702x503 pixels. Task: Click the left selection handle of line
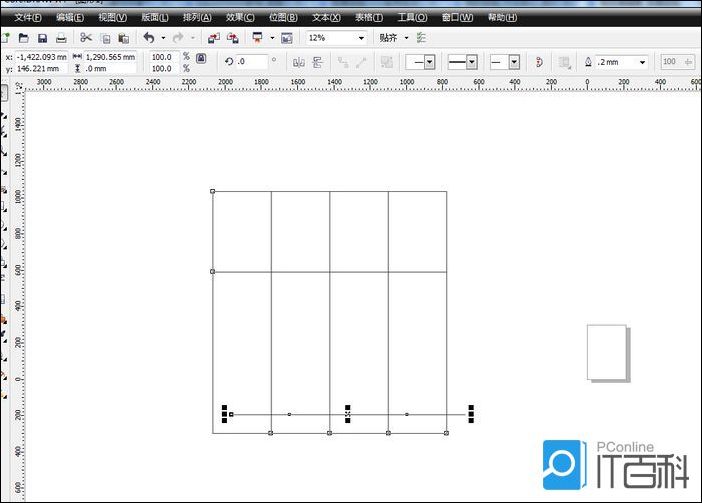pos(224,414)
